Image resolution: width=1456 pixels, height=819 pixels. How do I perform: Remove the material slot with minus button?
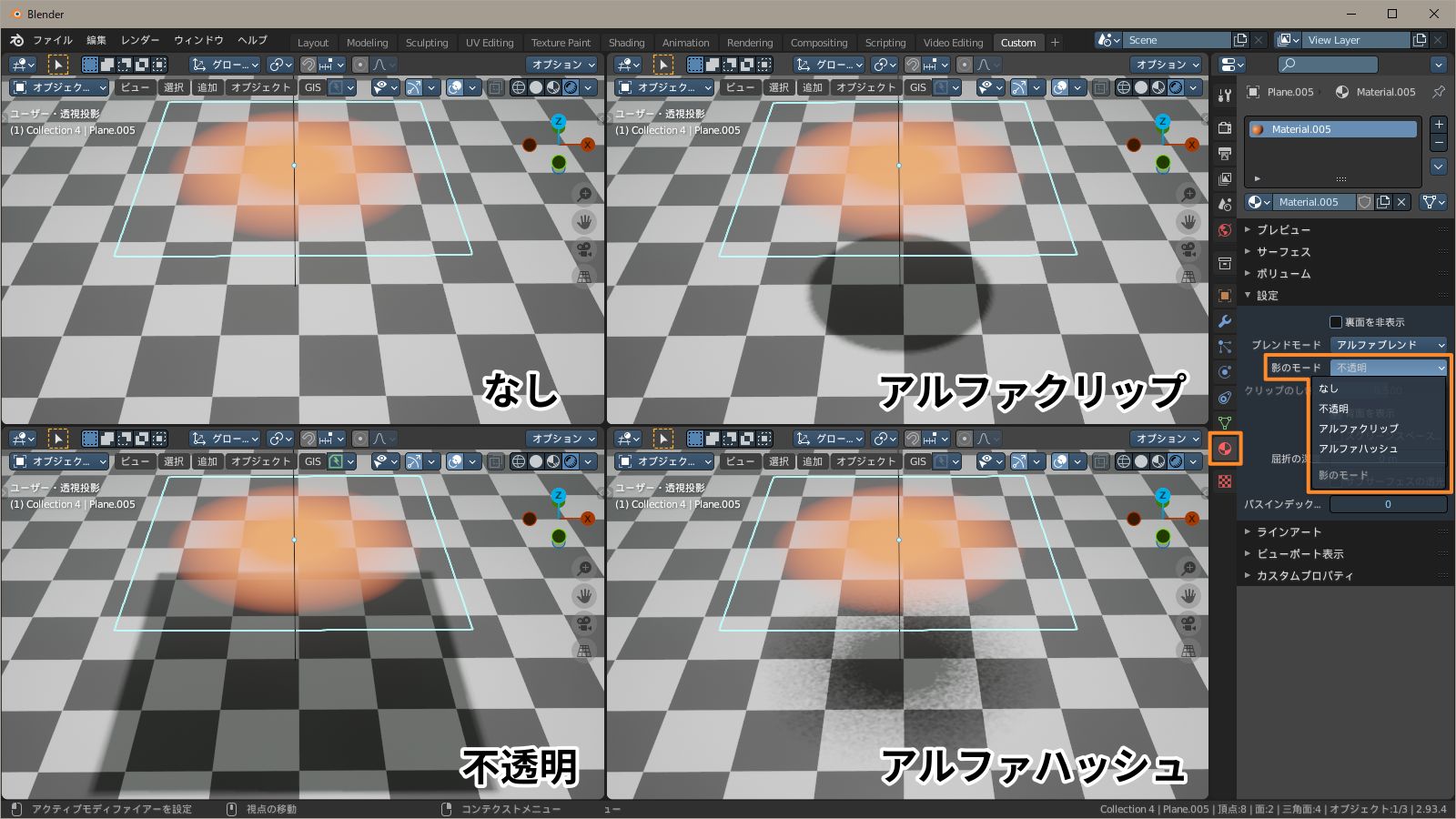(1439, 143)
